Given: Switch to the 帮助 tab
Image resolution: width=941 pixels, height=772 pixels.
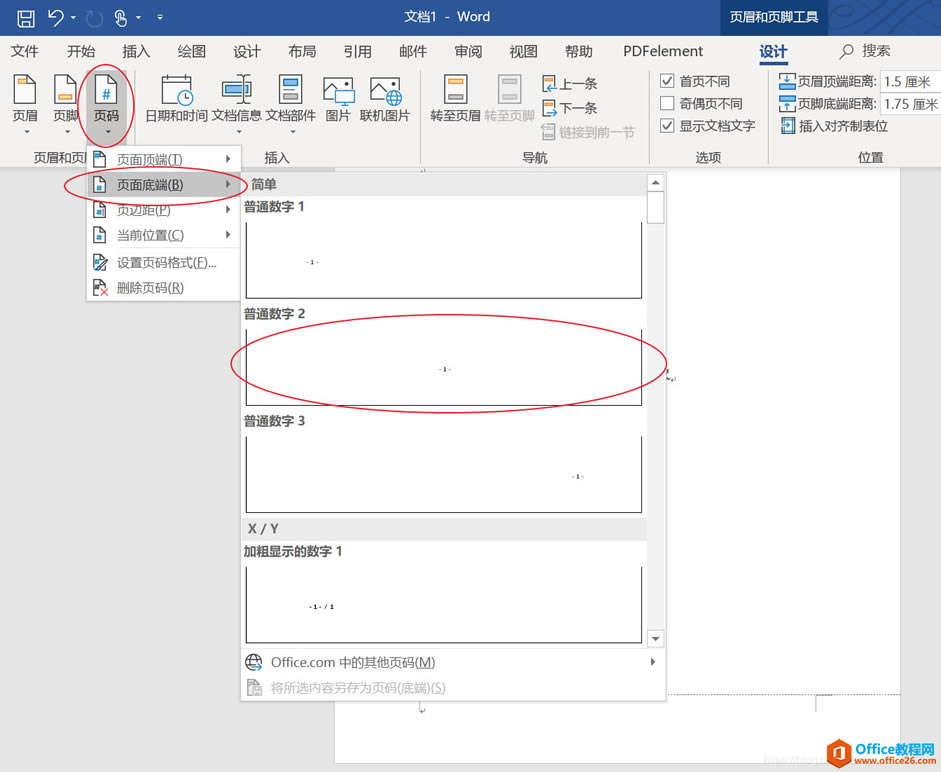Looking at the screenshot, I should pos(579,52).
